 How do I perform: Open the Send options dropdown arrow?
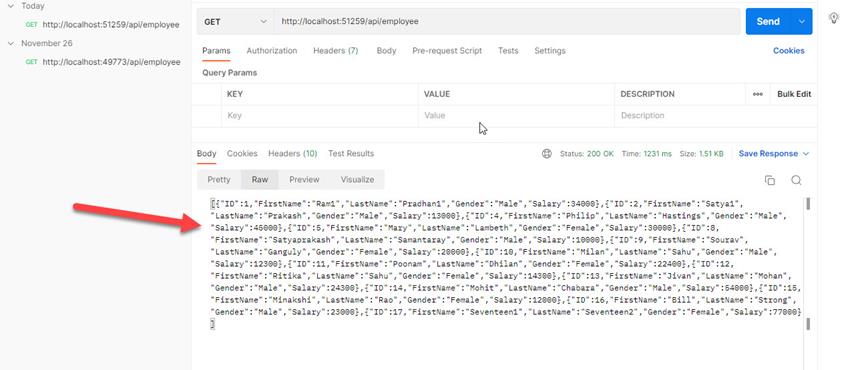[802, 21]
